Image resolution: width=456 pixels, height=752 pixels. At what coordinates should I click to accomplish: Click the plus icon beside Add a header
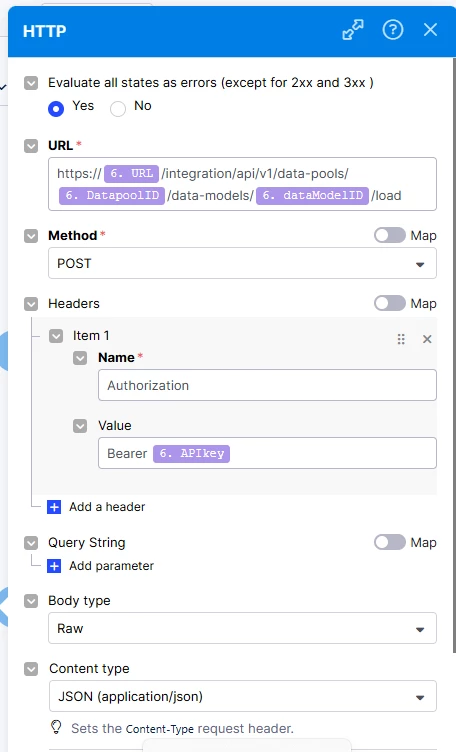coord(54,507)
